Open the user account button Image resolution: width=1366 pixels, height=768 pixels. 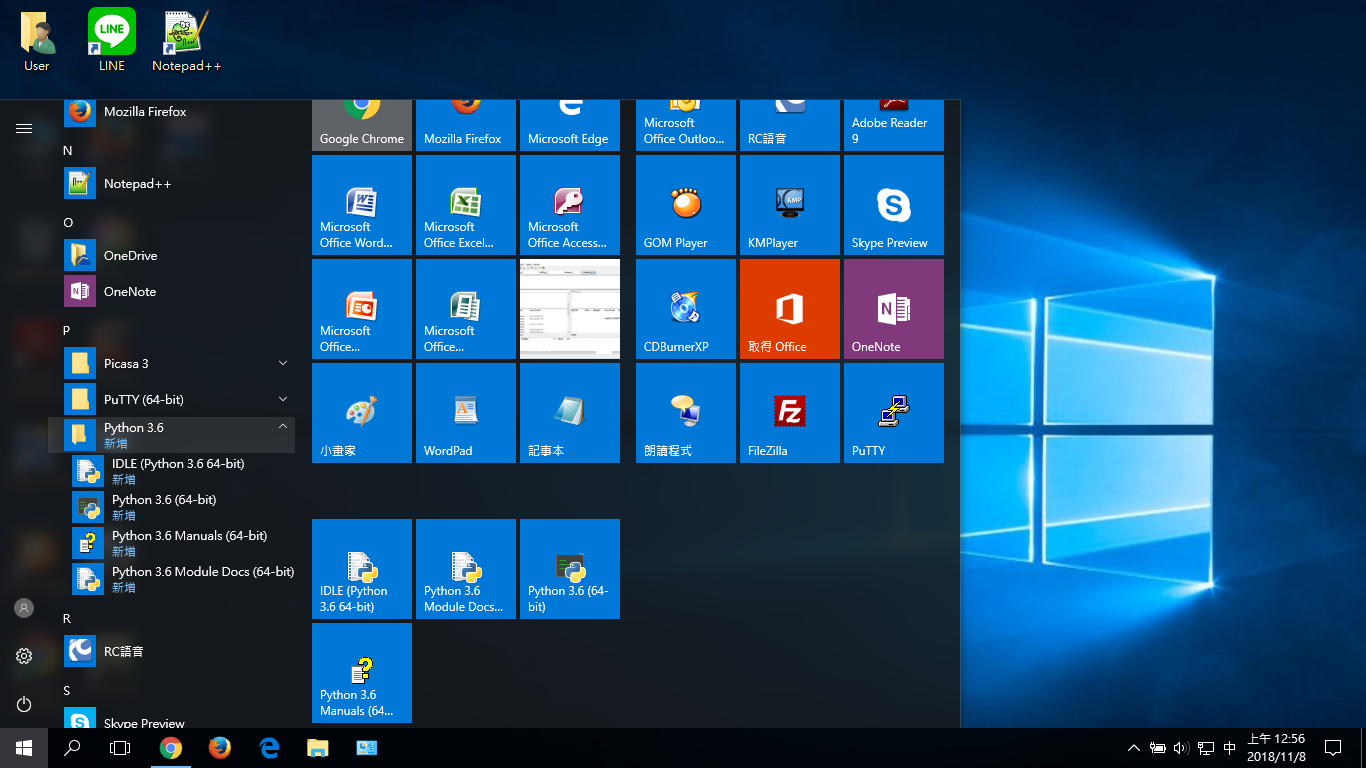point(24,608)
